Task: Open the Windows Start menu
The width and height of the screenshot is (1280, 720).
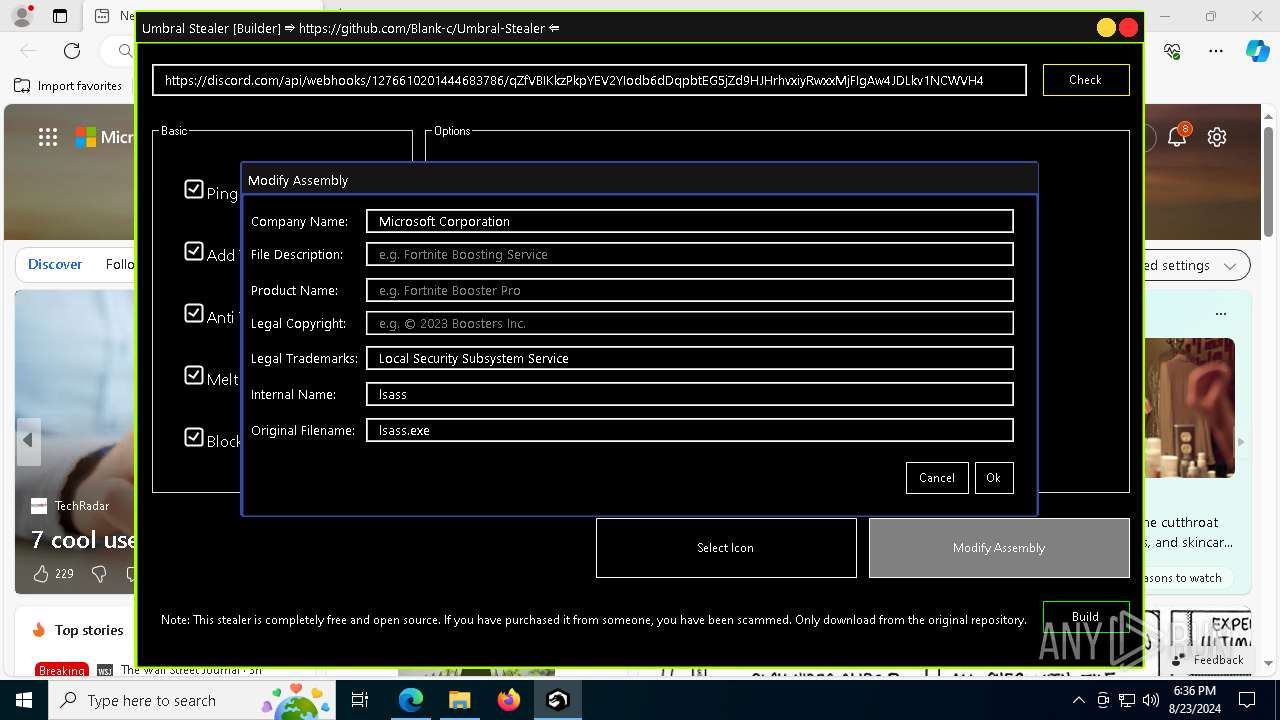Action: [x=24, y=700]
